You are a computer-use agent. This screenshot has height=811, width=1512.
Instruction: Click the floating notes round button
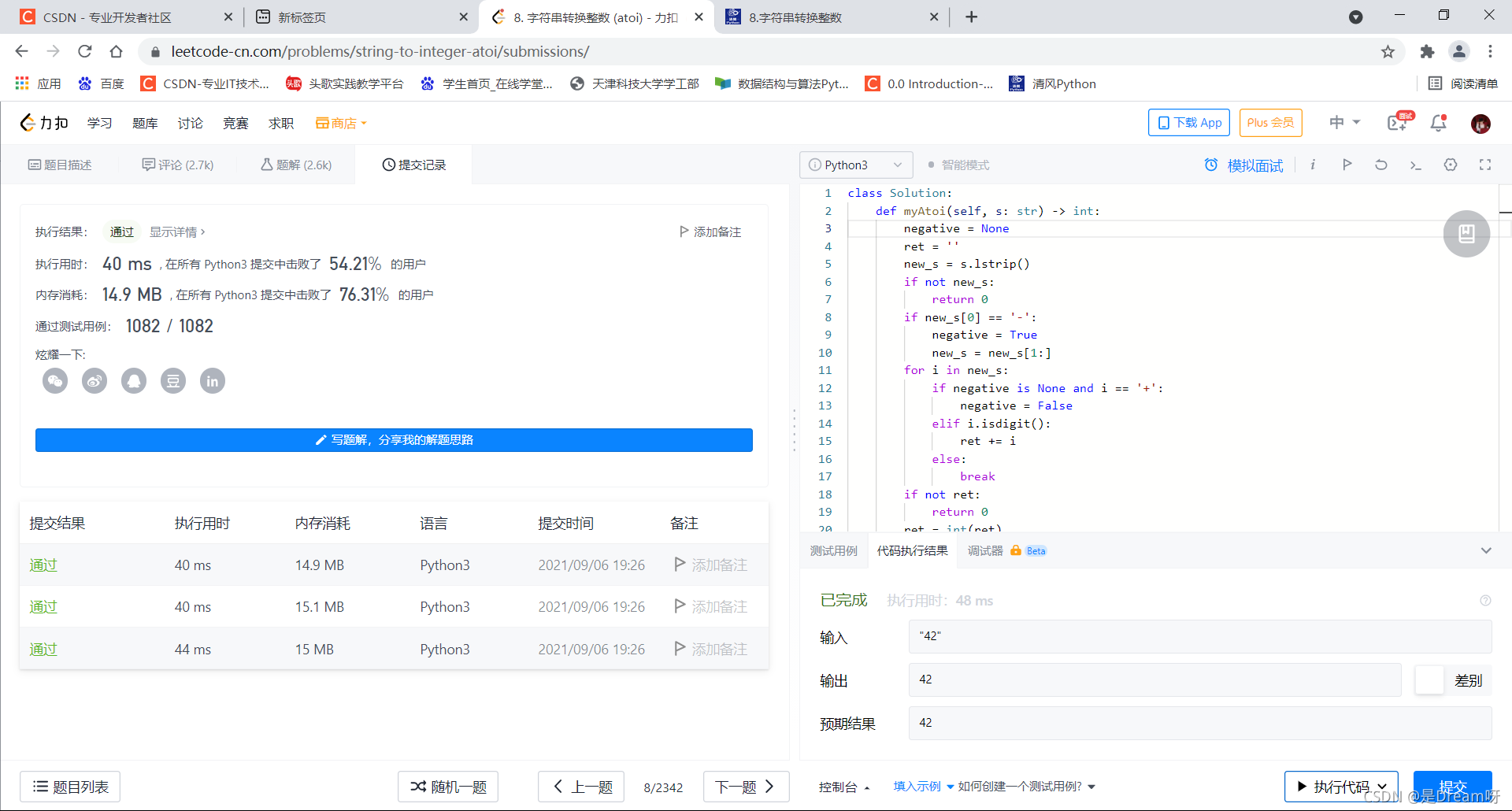(x=1466, y=234)
